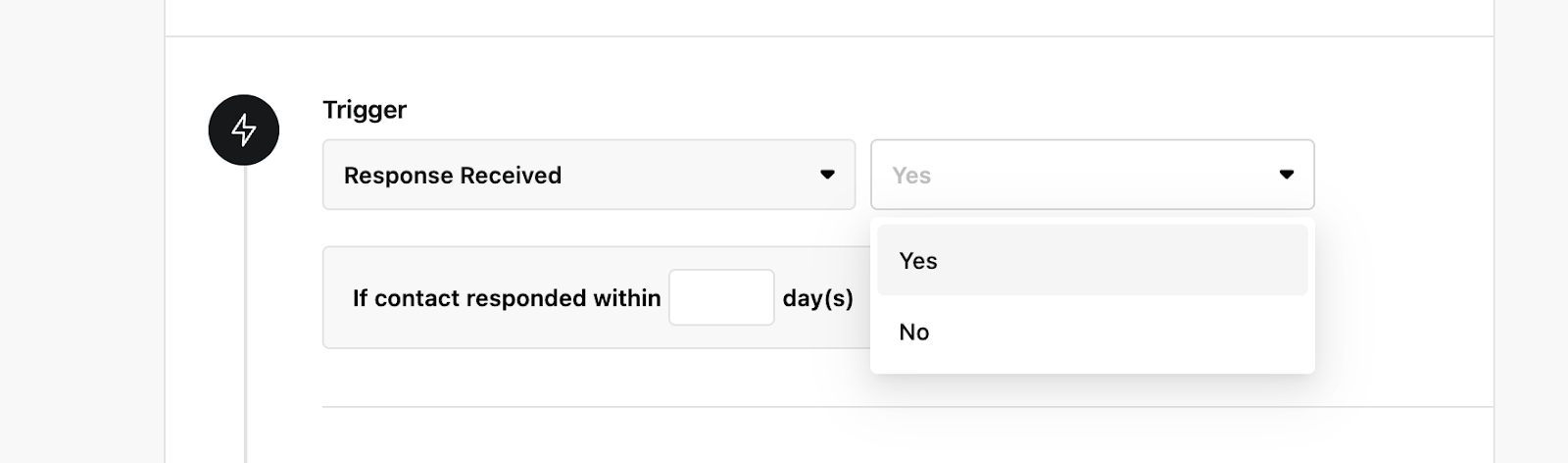
Task: Click the Trigger heading label
Action: pos(365,110)
